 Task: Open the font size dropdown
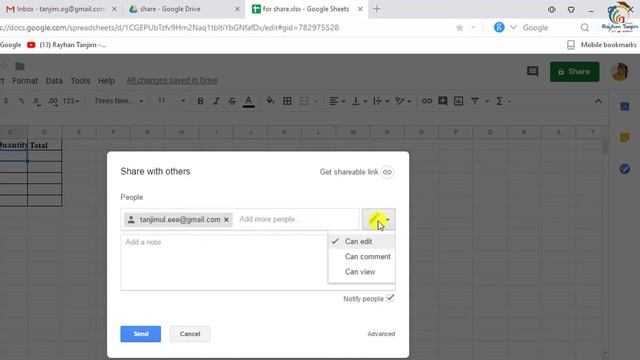pos(171,101)
